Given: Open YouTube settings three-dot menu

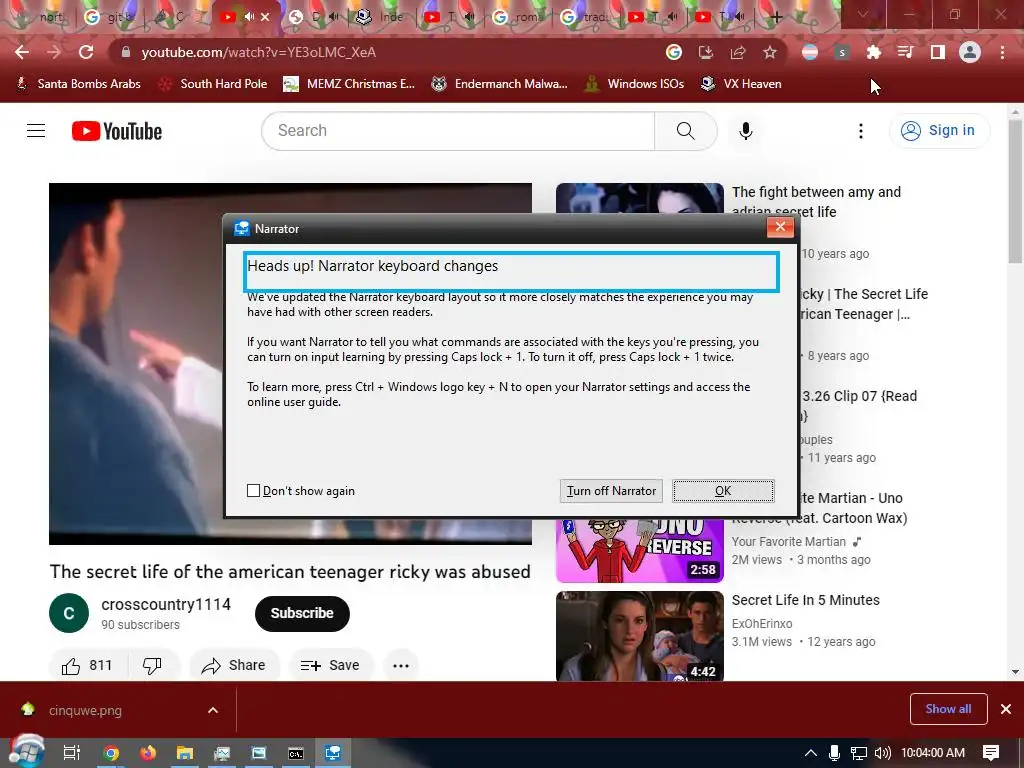Looking at the screenshot, I should point(861,131).
